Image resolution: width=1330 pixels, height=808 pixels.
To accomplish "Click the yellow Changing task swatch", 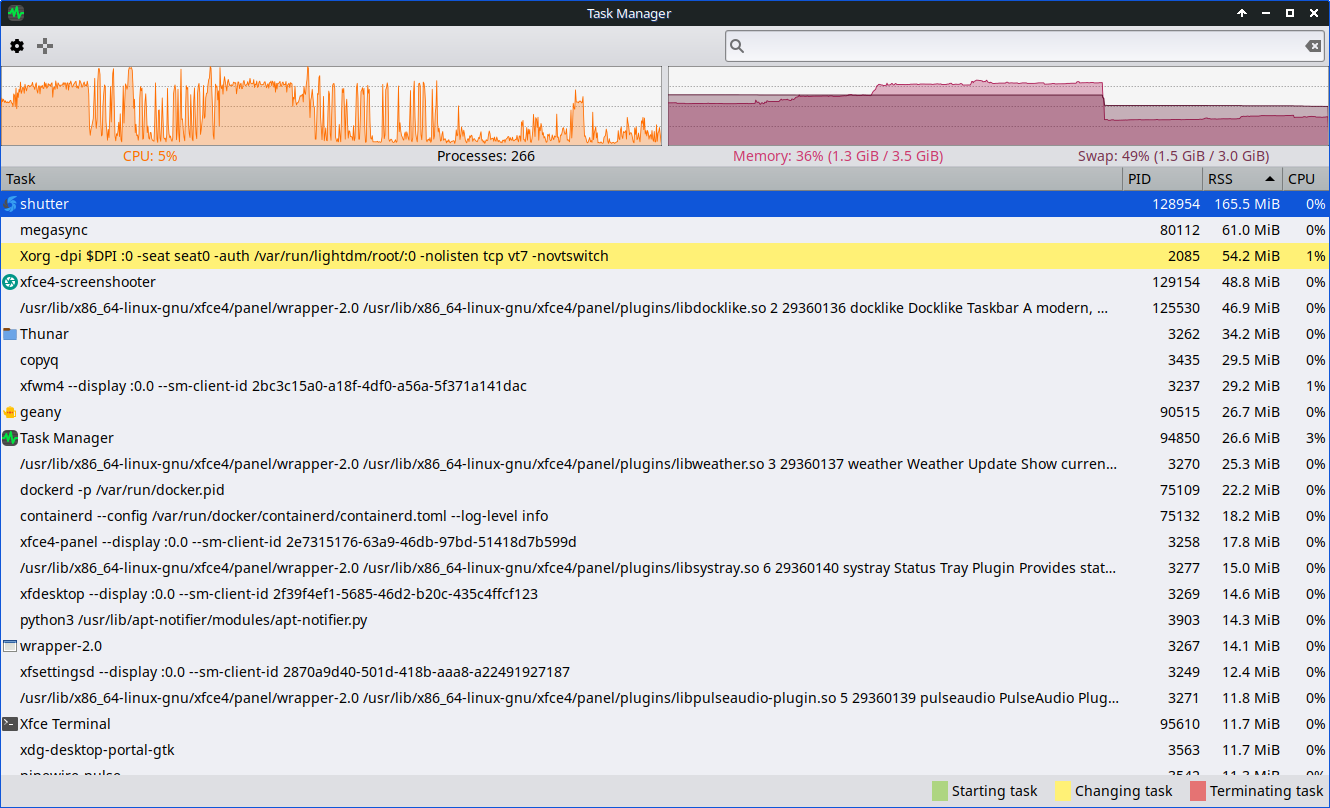I will [1062, 791].
